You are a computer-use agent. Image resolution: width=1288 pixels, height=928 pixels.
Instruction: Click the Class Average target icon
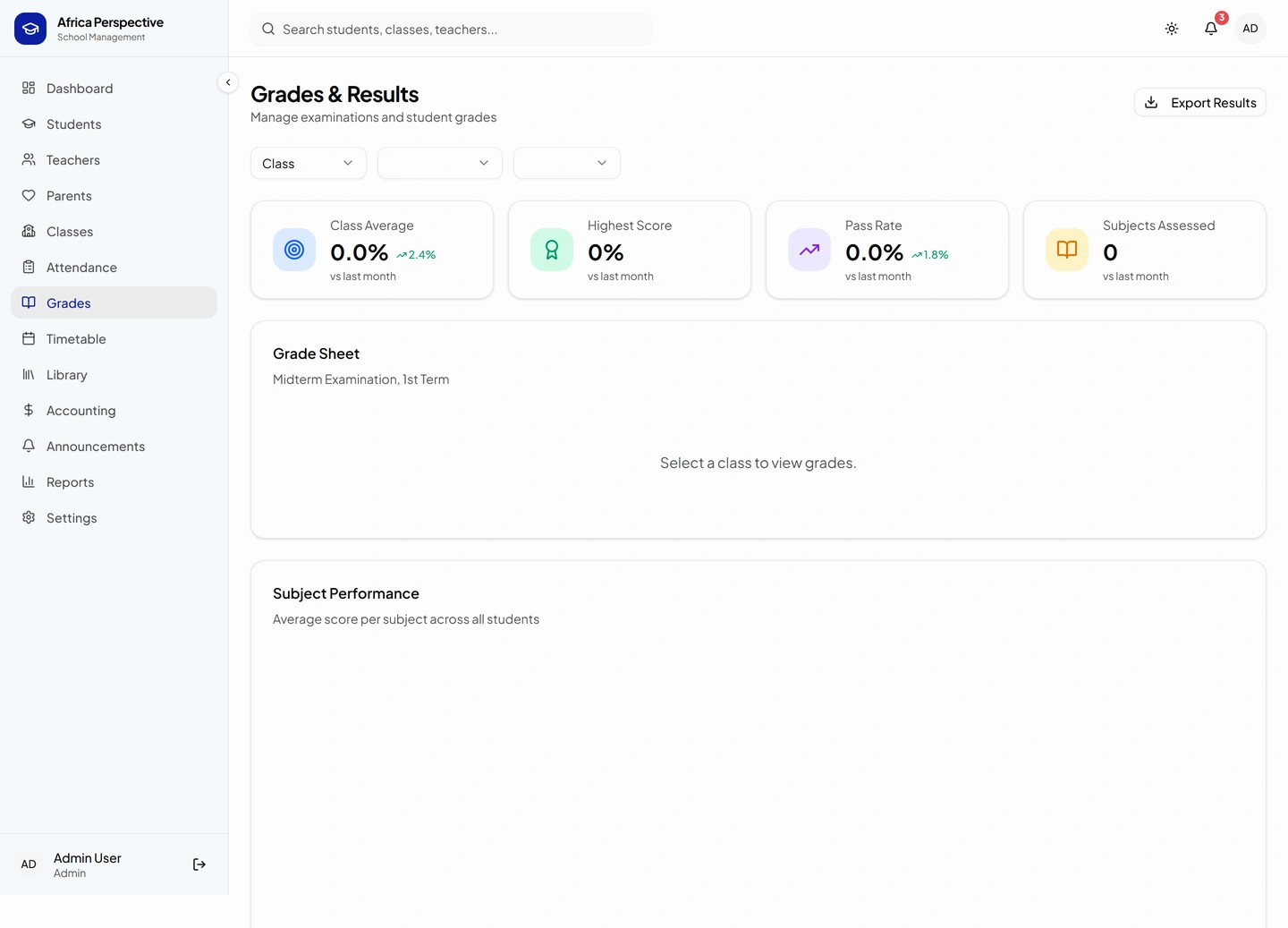(x=294, y=250)
